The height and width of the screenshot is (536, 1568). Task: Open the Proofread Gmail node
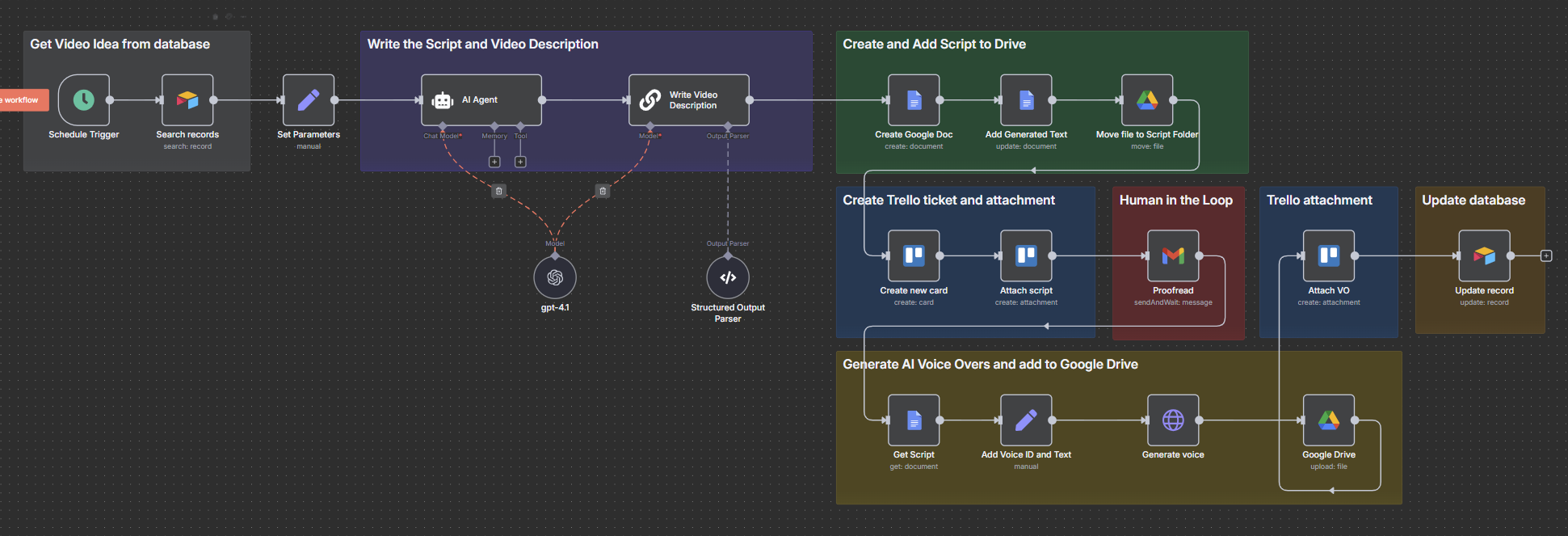[1173, 256]
